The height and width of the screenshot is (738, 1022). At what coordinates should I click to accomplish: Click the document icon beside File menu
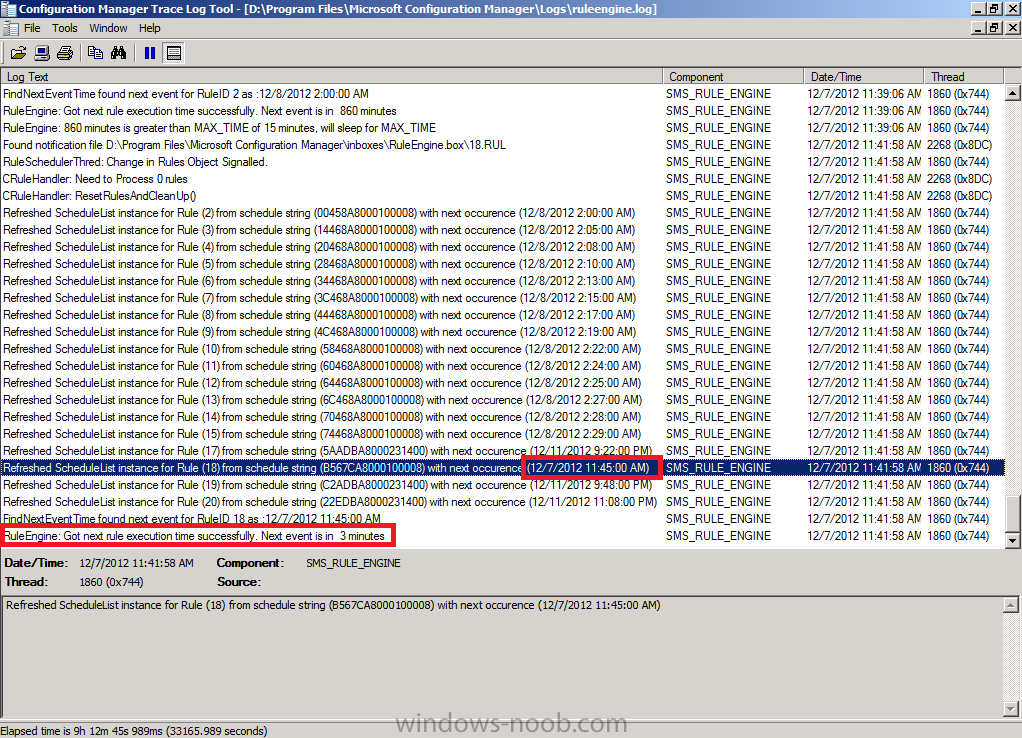coord(10,28)
